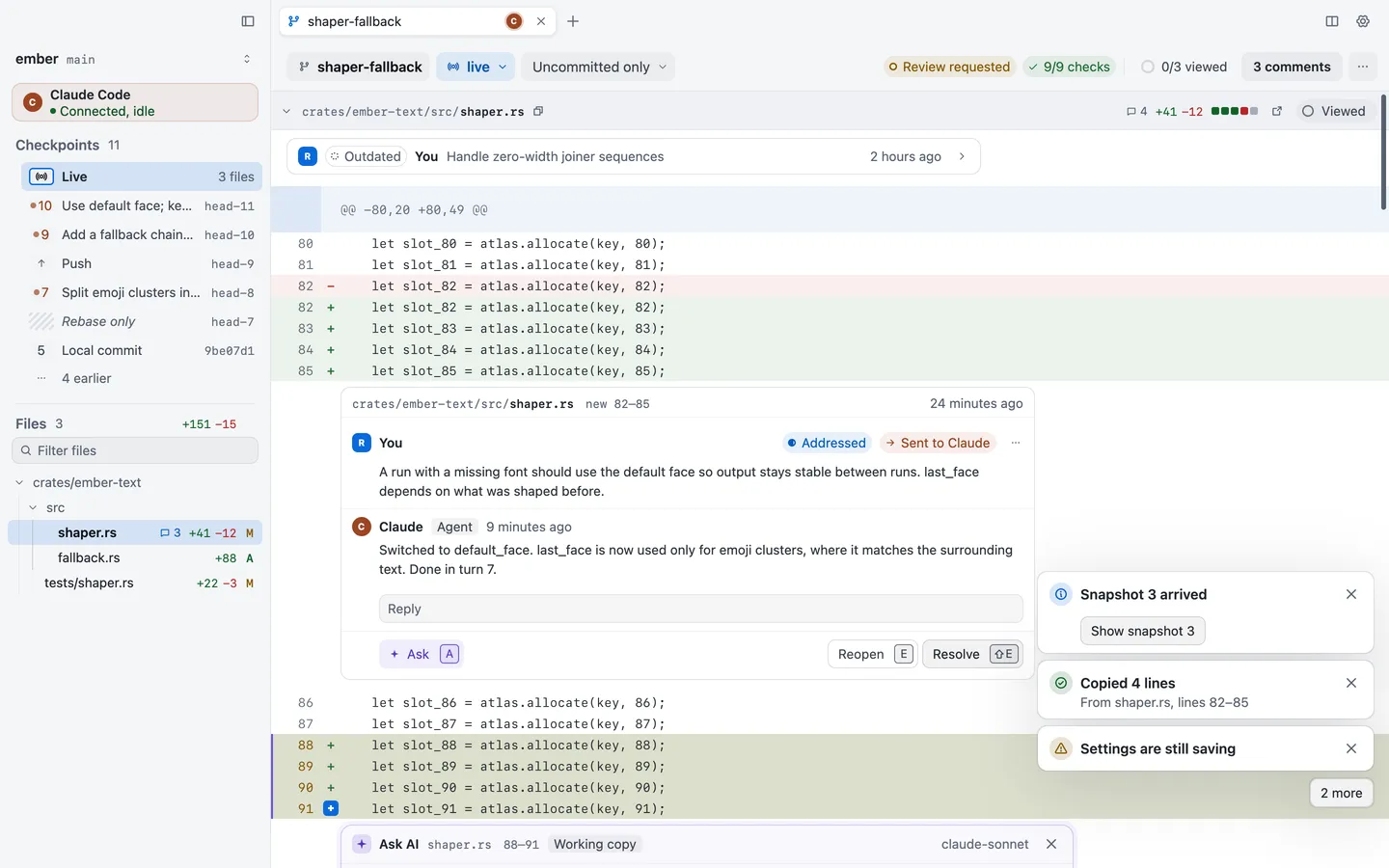The height and width of the screenshot is (868, 1389).
Task: Open the Uncommitted only dropdown
Action: coord(599,67)
